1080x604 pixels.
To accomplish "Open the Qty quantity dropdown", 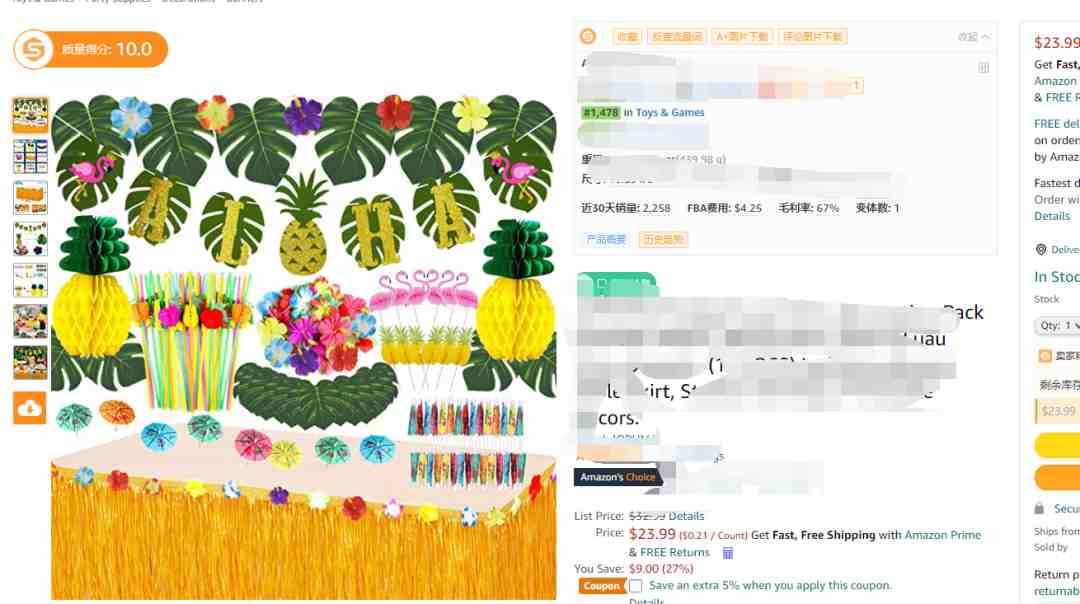I will pyautogui.click(x=1058, y=325).
